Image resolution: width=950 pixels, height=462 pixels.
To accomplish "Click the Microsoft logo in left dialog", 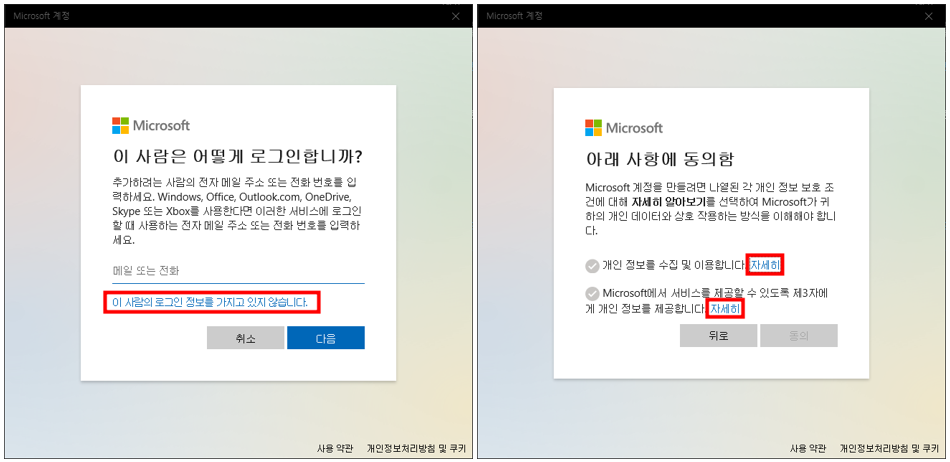I will tap(151, 125).
